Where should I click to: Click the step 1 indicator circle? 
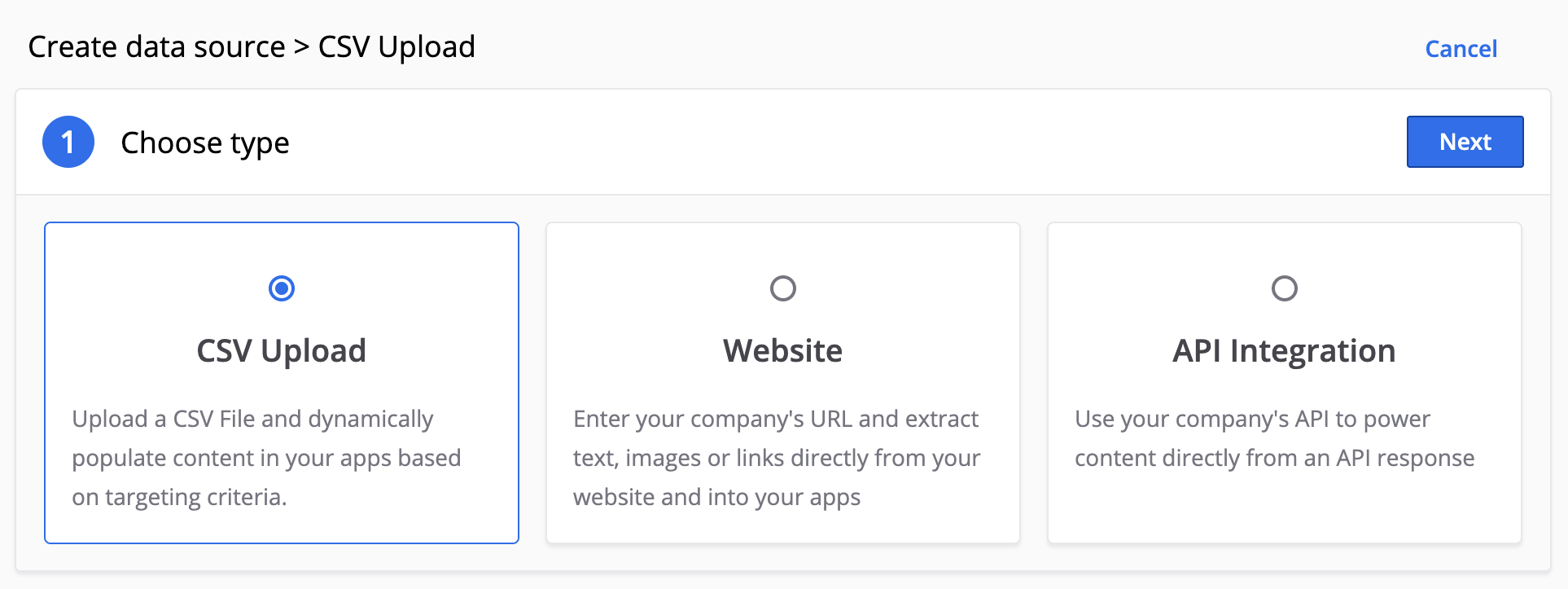tap(68, 142)
